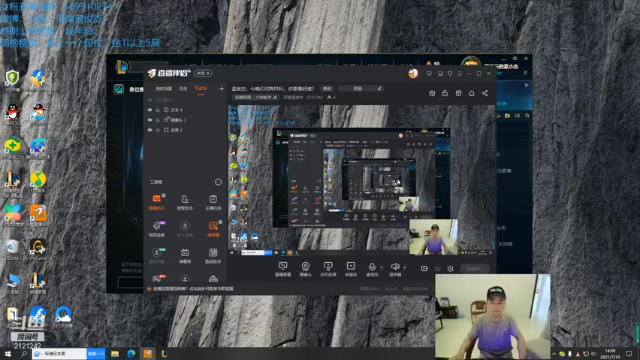Screen dimensions: 640x360
Task: Add a camera source from bottom toolbar
Action: tap(305, 269)
